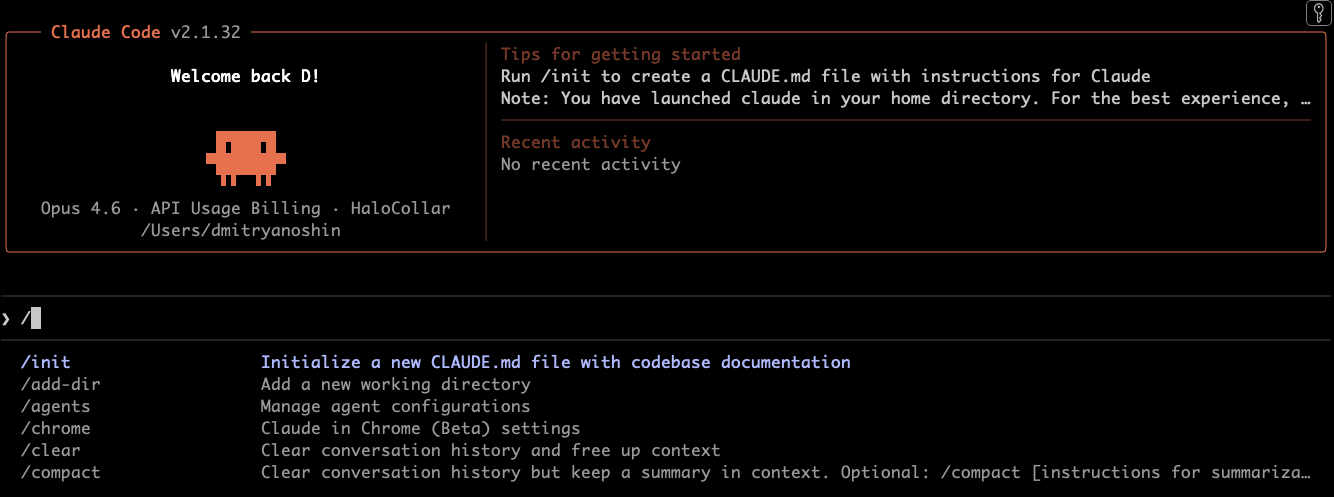Image resolution: width=1334 pixels, height=497 pixels.
Task: Click the "Claude Code" title label
Action: click(x=105, y=32)
